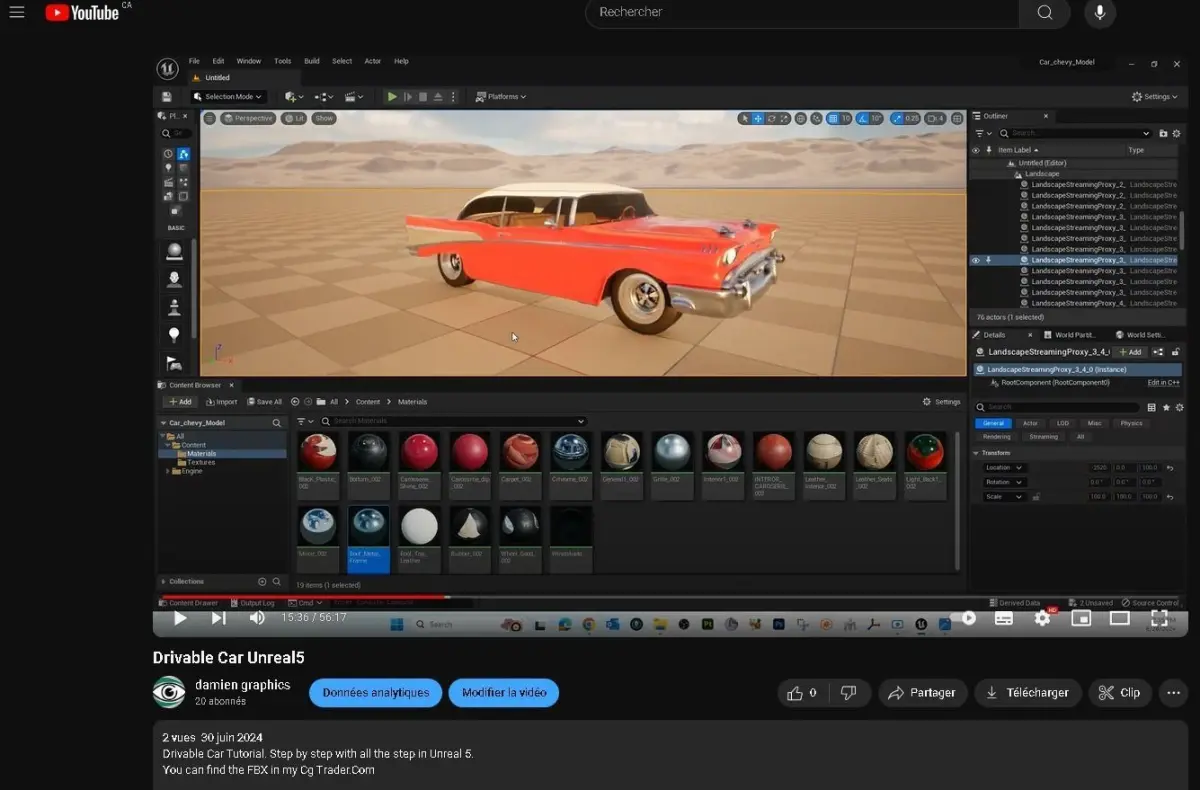Click the Stop simulation square button
This screenshot has height=790, width=1200.
coord(423,97)
